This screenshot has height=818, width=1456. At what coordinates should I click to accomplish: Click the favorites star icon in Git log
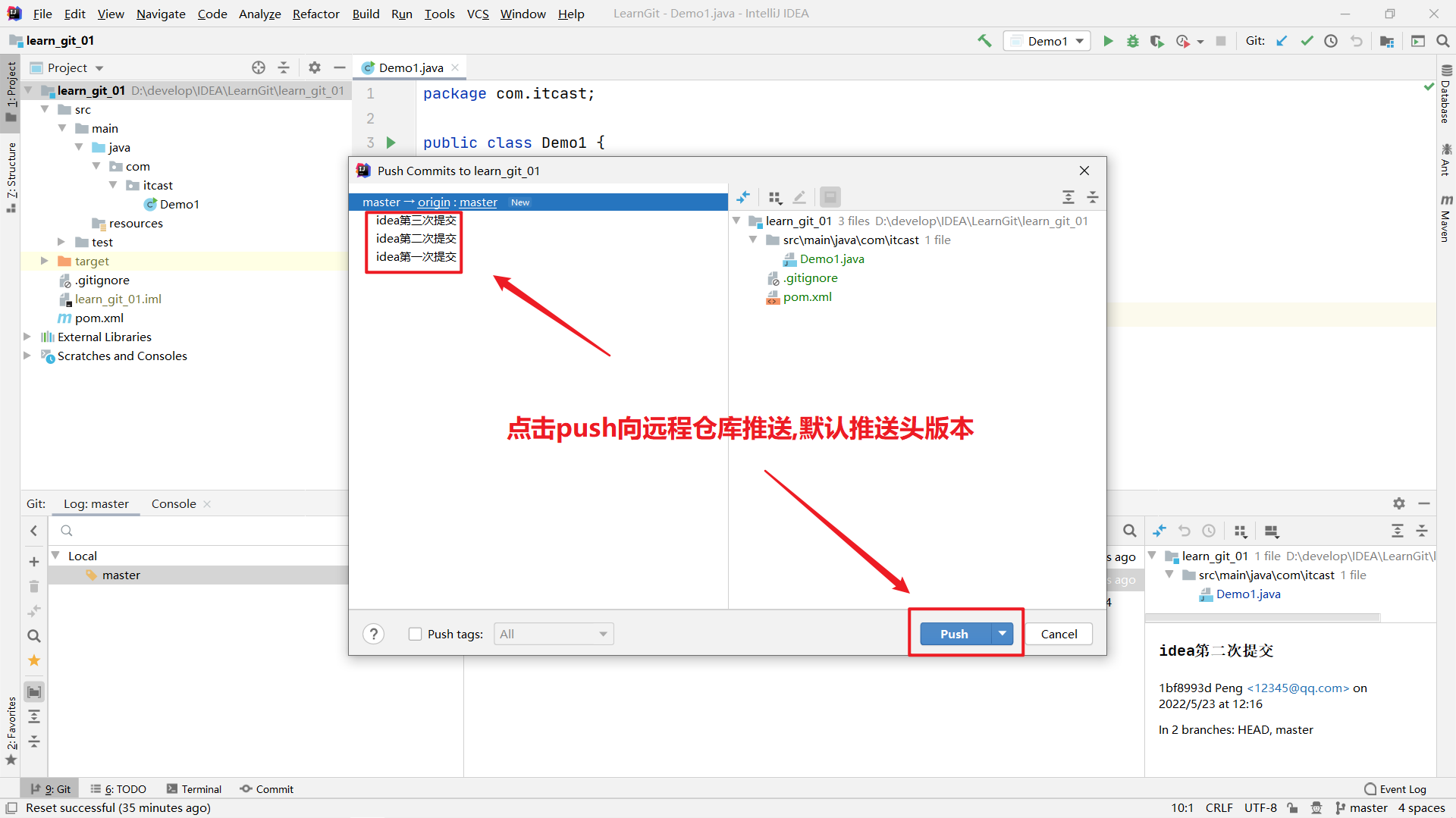[x=34, y=660]
